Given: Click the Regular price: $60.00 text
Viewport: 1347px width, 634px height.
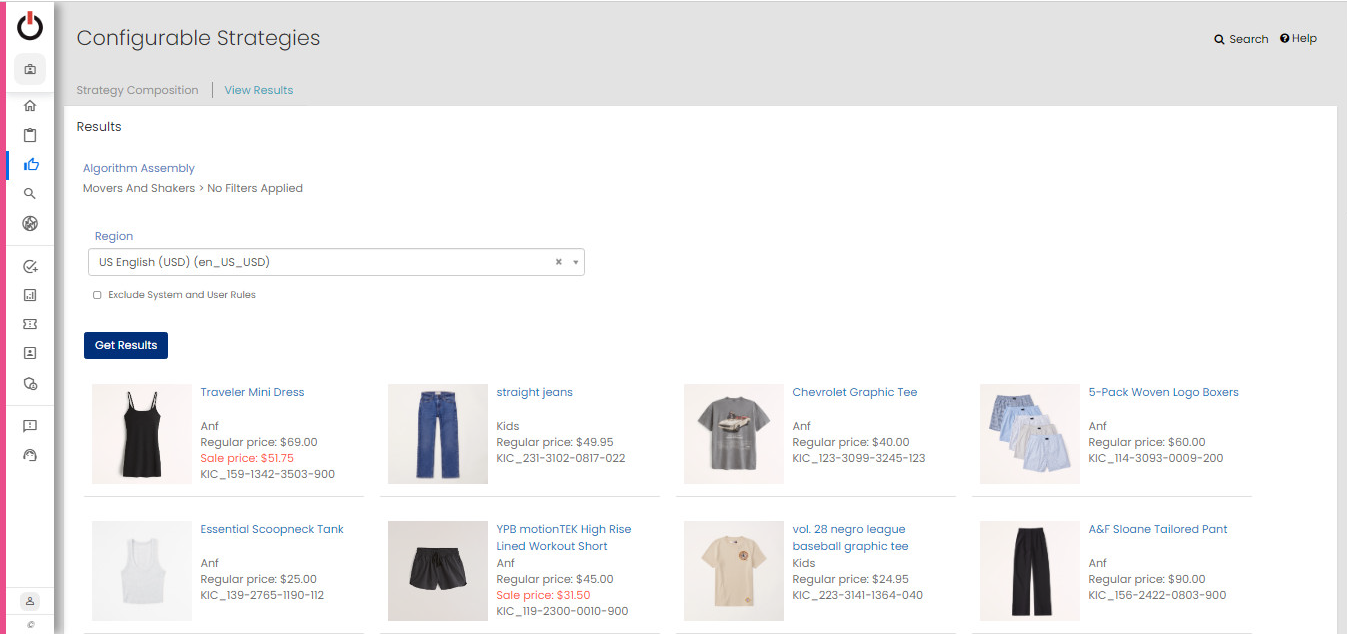Looking at the screenshot, I should coord(1147,442).
